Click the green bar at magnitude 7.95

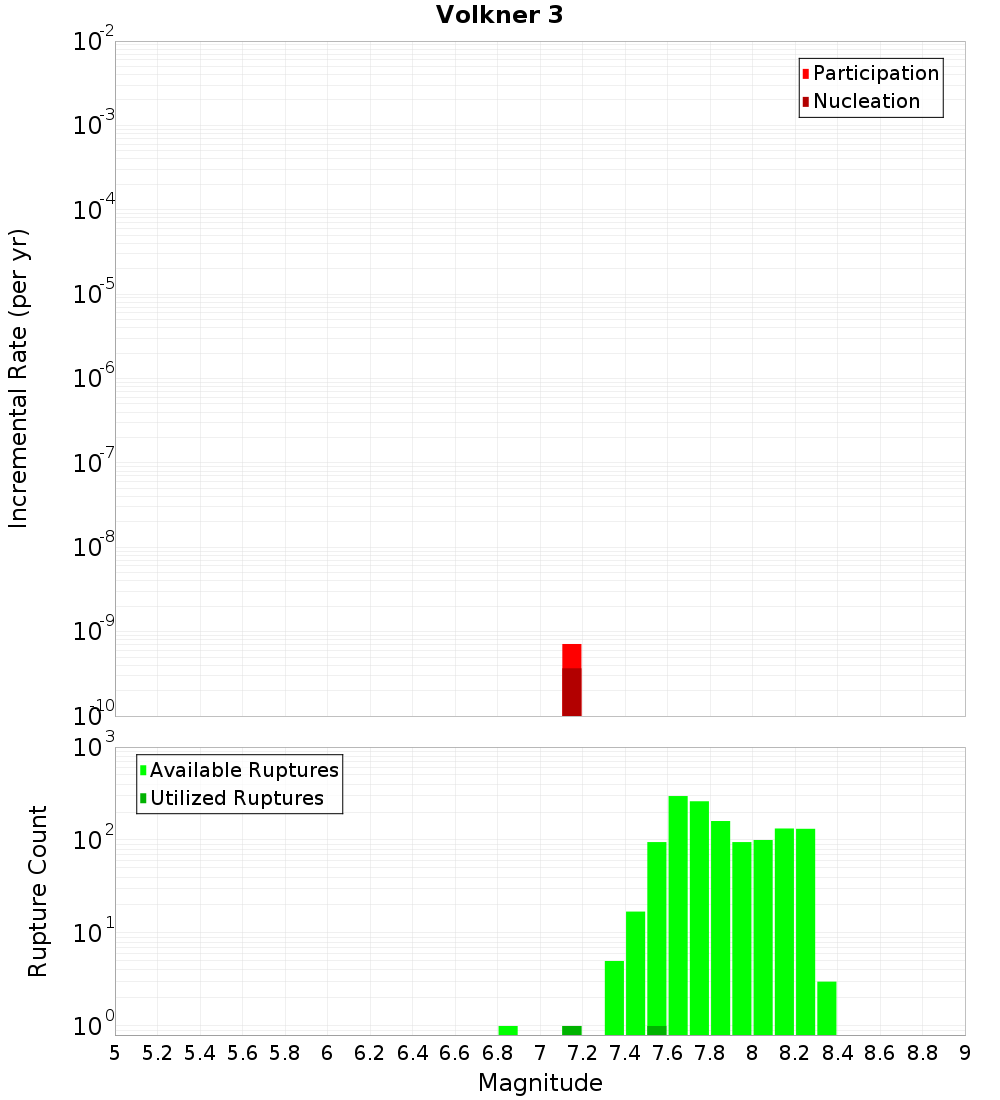click(x=742, y=939)
